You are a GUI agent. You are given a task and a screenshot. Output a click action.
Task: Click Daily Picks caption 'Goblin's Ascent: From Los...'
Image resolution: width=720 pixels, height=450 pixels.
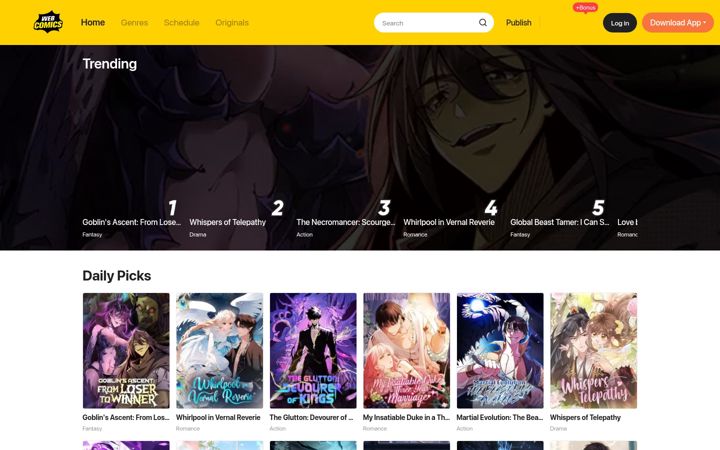click(126, 417)
